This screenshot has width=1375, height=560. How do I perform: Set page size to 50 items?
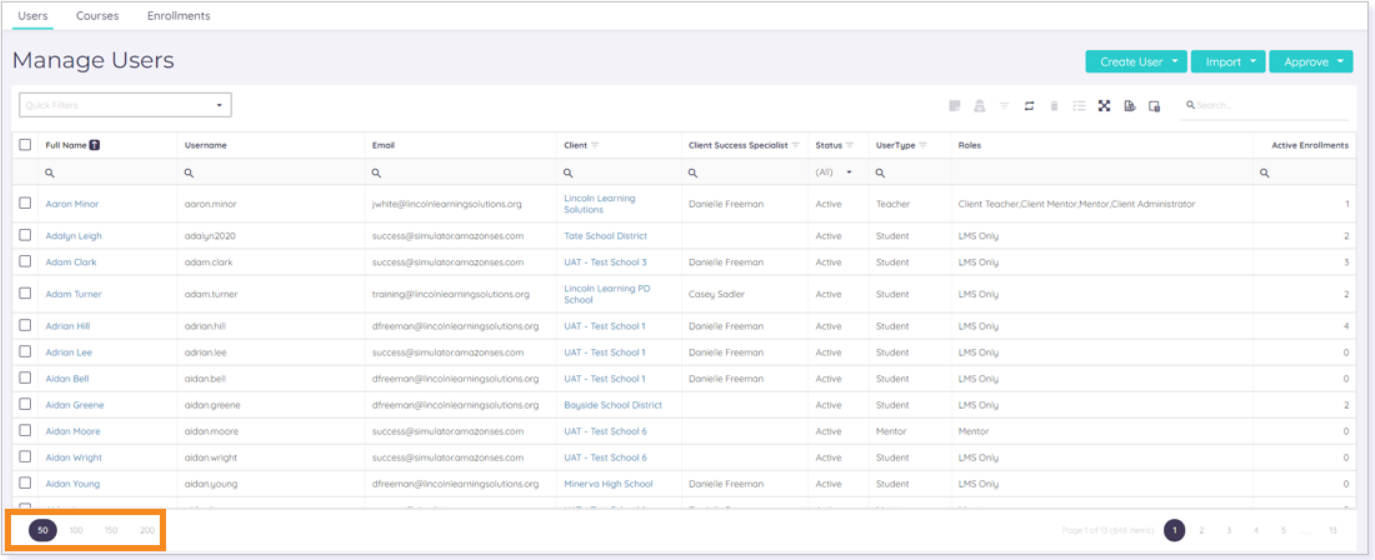(43, 530)
